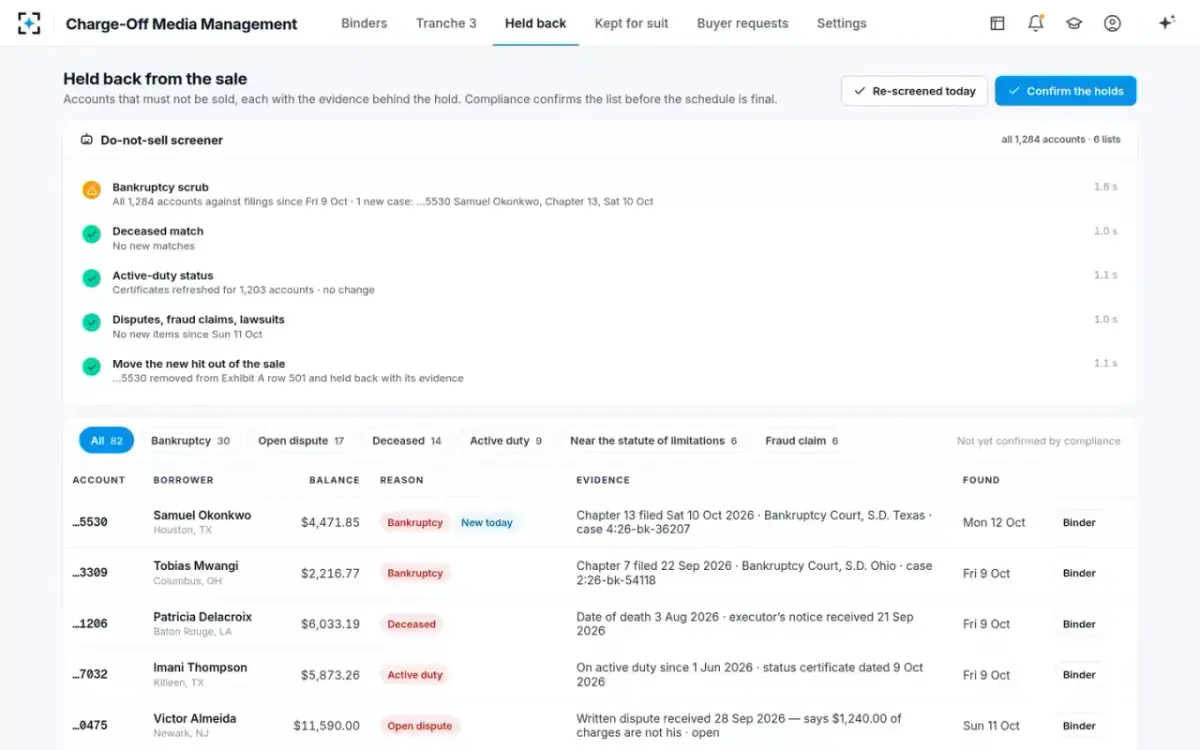Click the Balance column header
1200x750 pixels.
[x=334, y=480]
